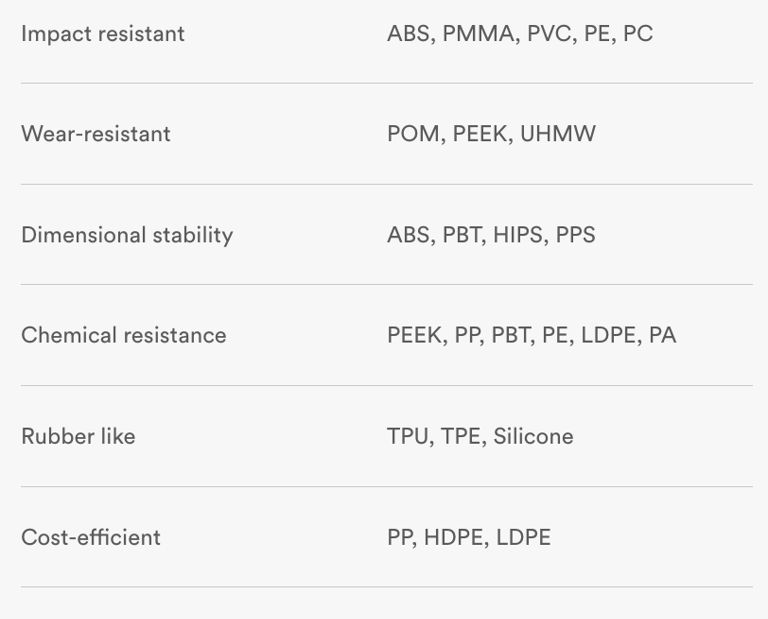Click Silicone in the Rubber like row
This screenshot has width=768, height=619.
click(533, 436)
